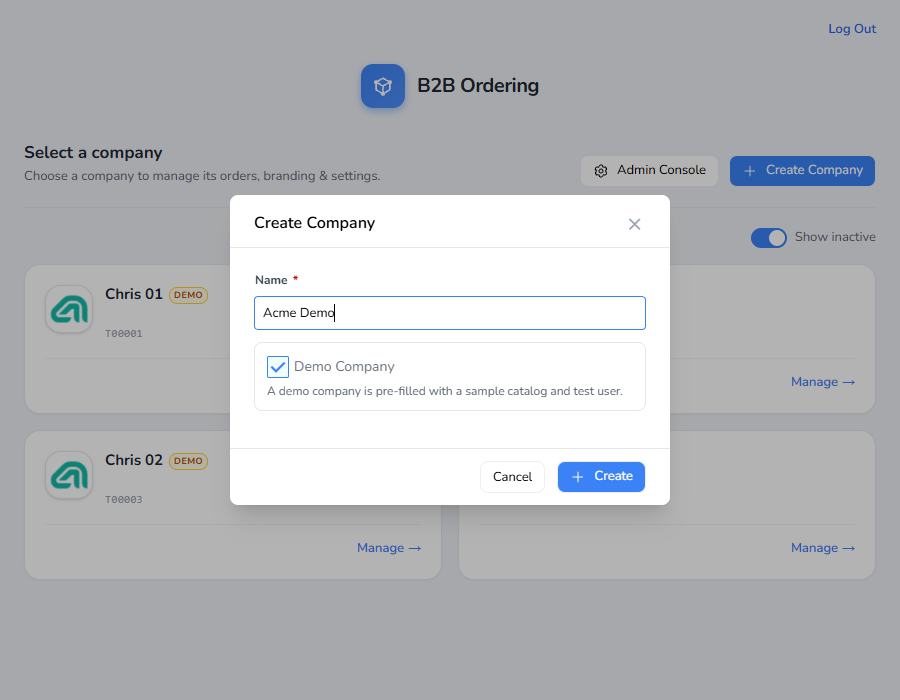Click the Cancel button in dialog
This screenshot has width=900, height=700.
coord(512,477)
